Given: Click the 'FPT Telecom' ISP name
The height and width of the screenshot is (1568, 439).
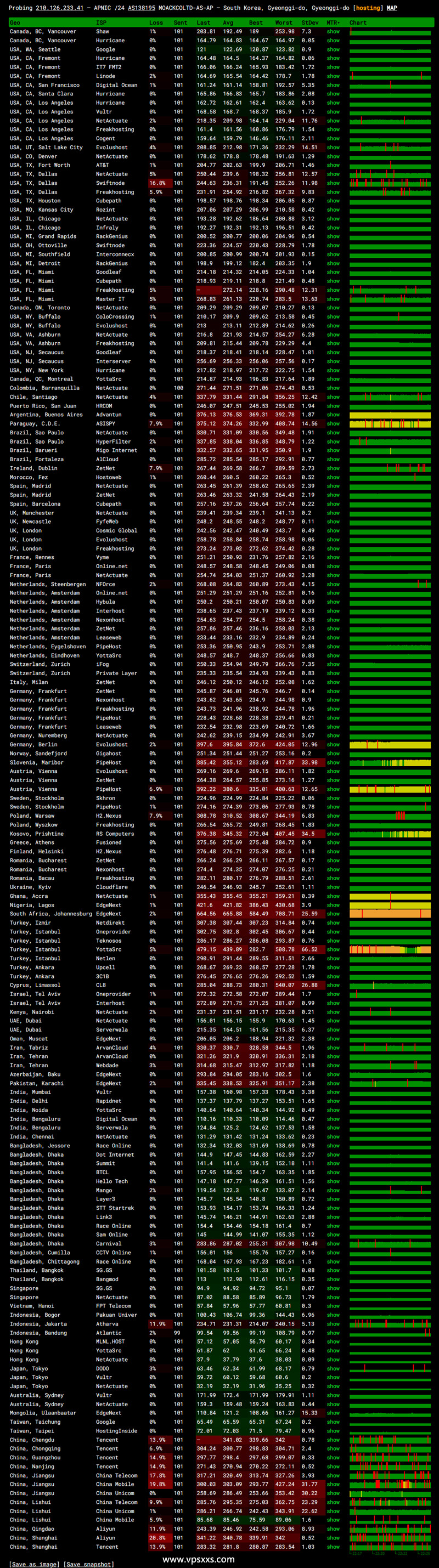Looking at the screenshot, I should [x=113, y=1306].
